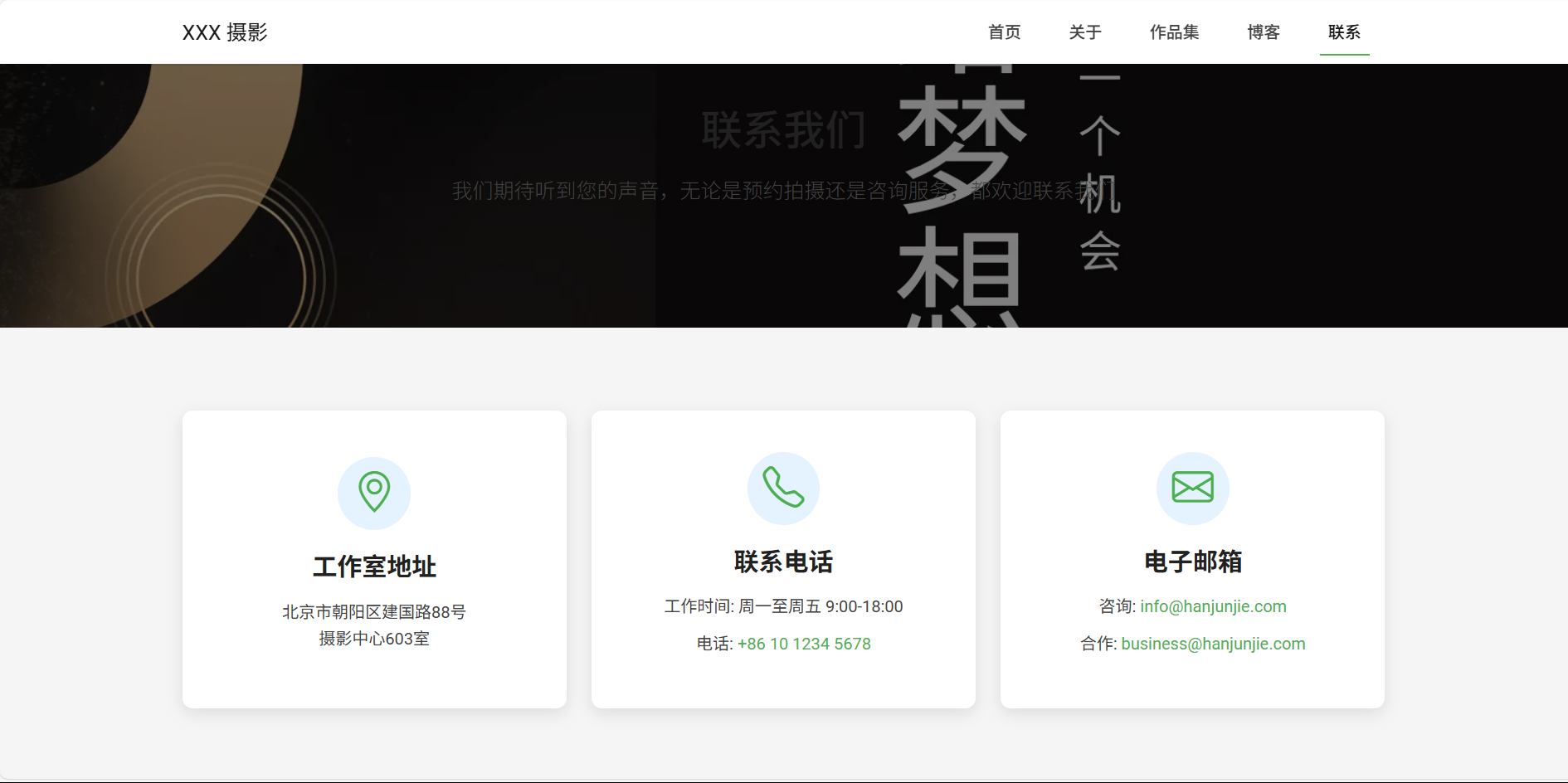Screen dimensions: 1568x783
Task: Navigate to the 博客 page
Action: [1264, 32]
